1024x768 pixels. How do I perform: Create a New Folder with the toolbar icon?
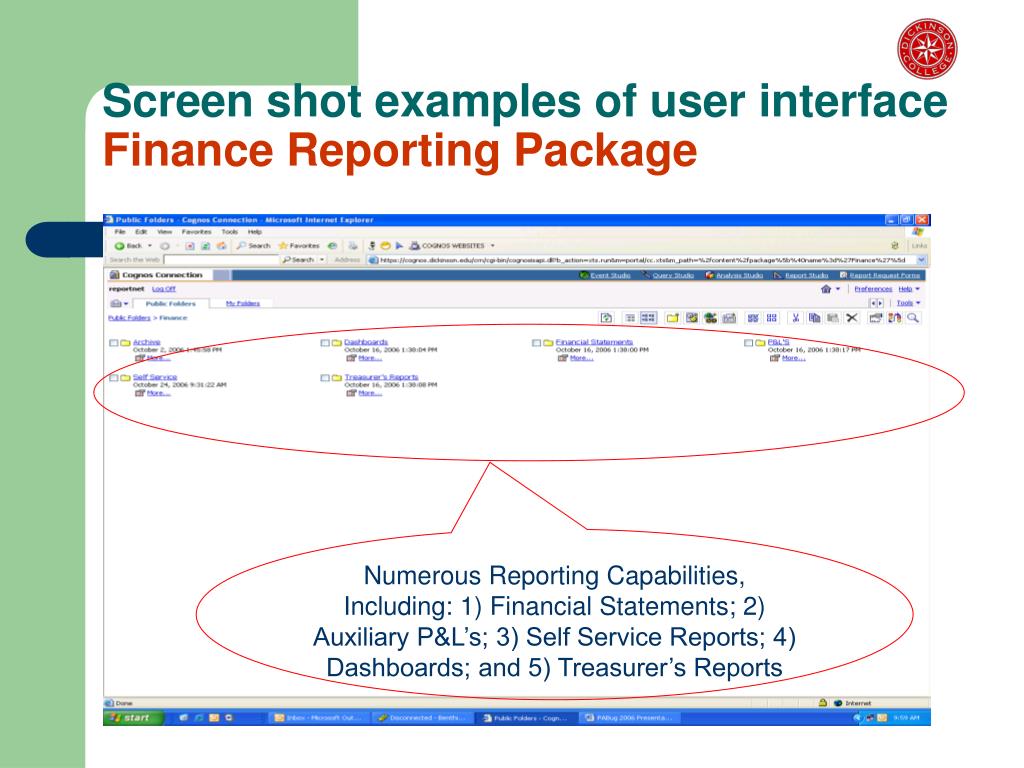[x=672, y=318]
